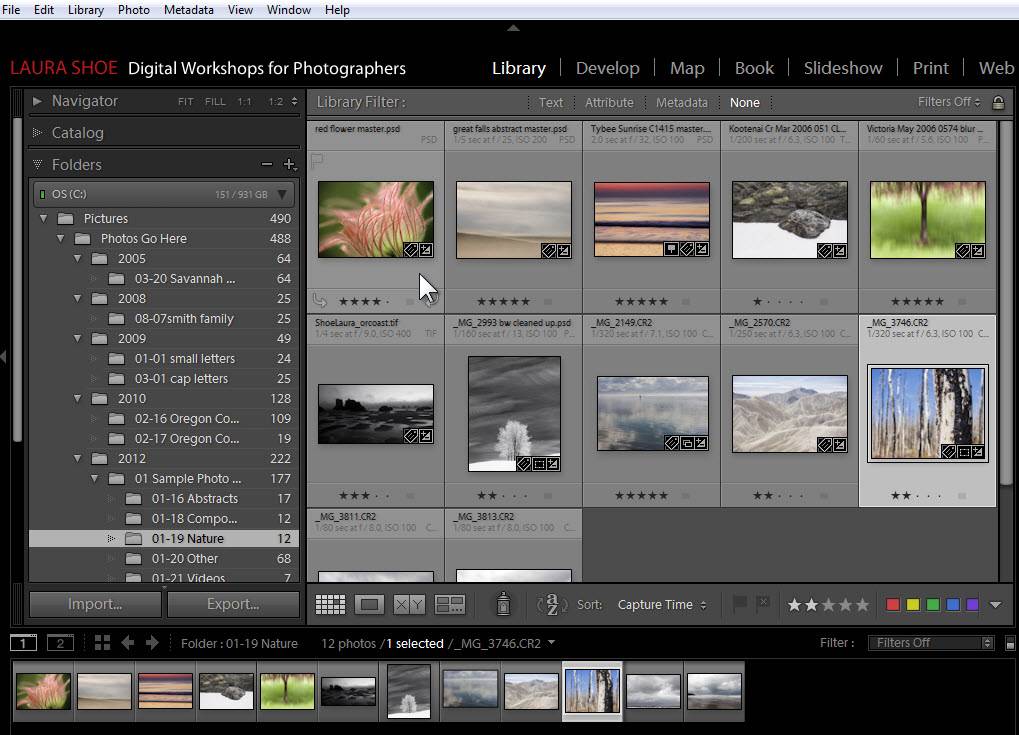Set the Pick flag in toolbar

click(741, 603)
